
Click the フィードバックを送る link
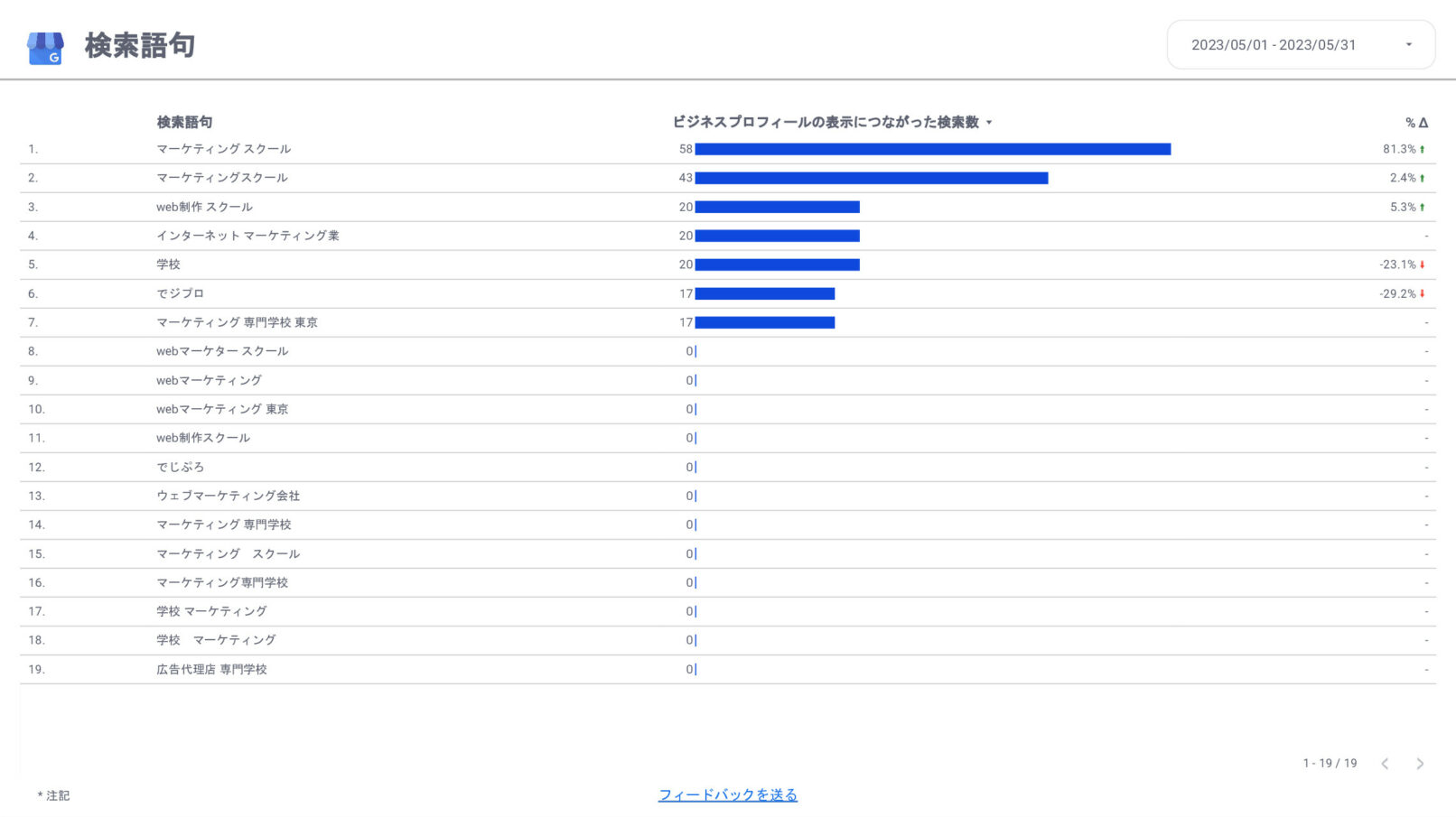coord(727,795)
